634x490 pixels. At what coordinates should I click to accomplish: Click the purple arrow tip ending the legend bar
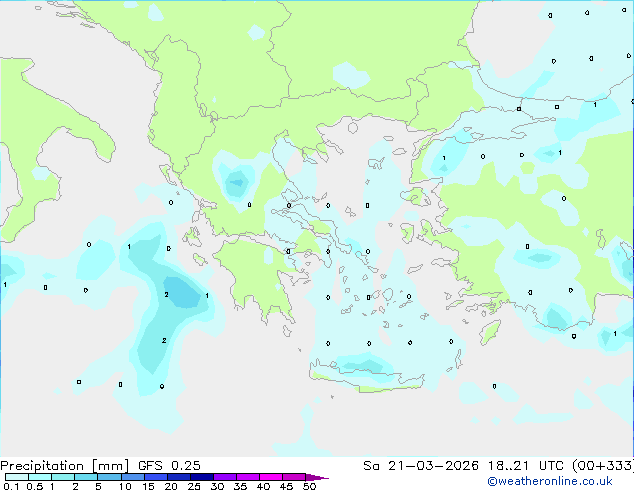click(317, 477)
